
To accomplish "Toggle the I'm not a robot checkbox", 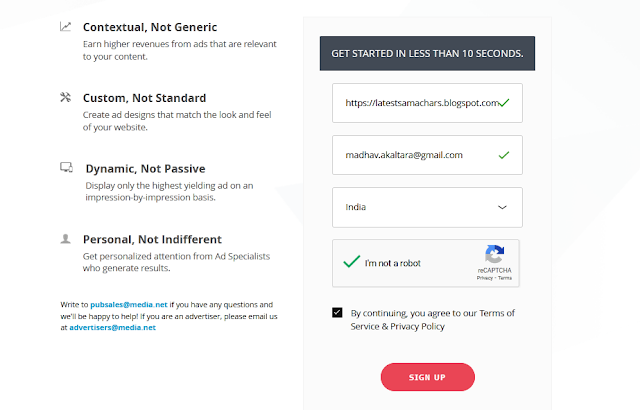I will [351, 262].
